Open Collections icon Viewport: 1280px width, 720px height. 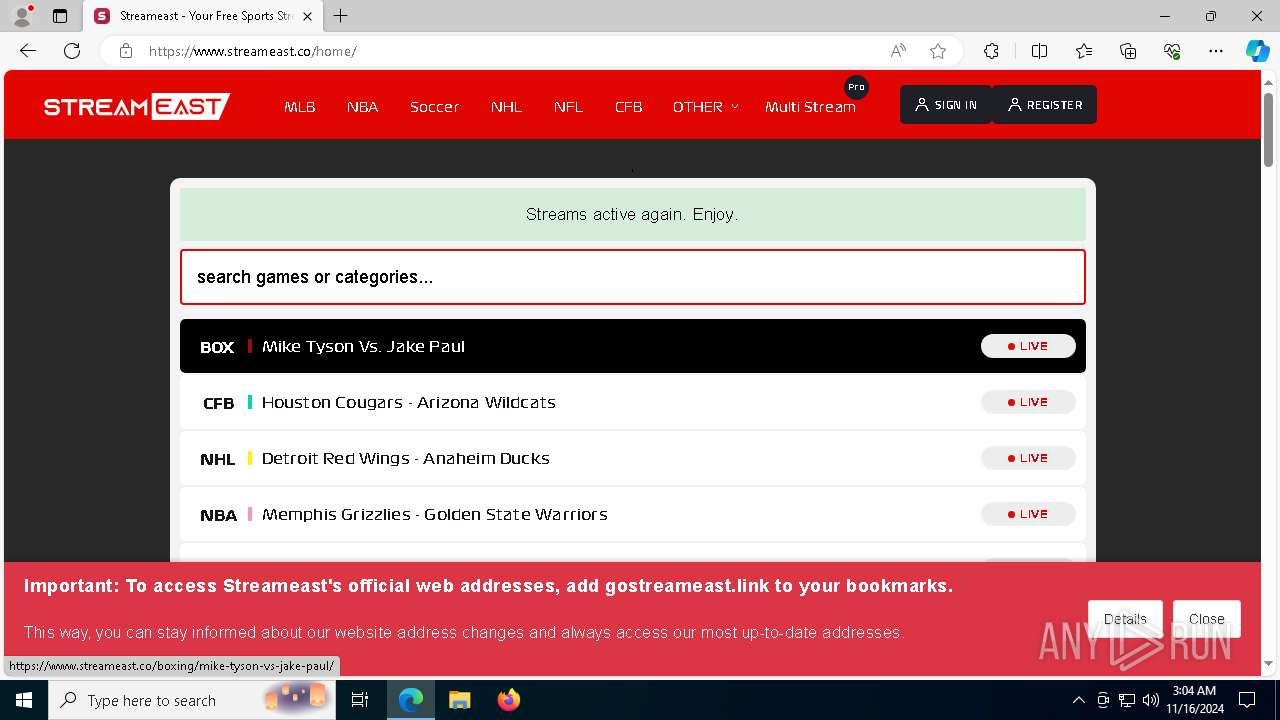[x=1128, y=51]
